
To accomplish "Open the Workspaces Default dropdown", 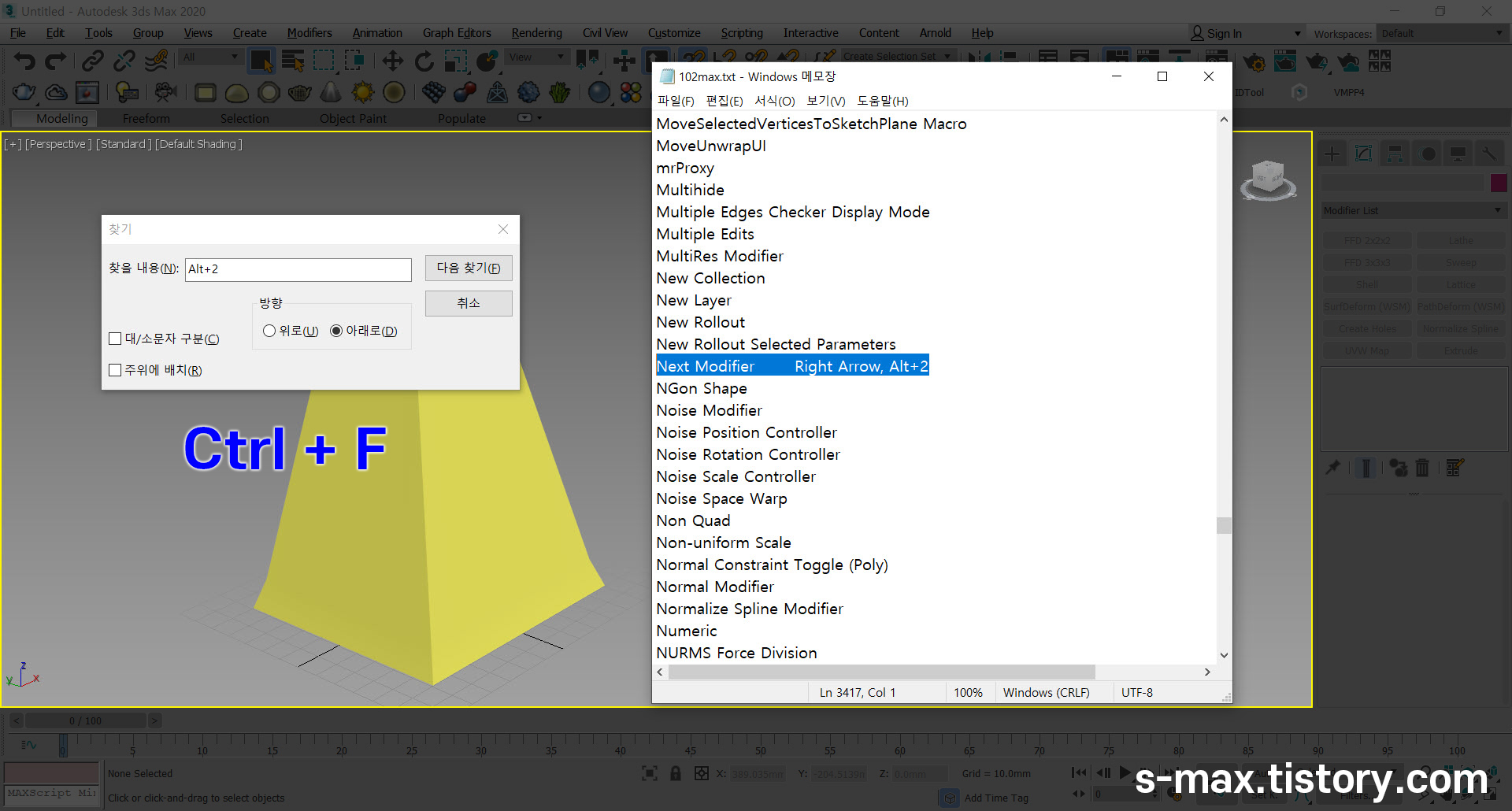I will pos(1441,33).
